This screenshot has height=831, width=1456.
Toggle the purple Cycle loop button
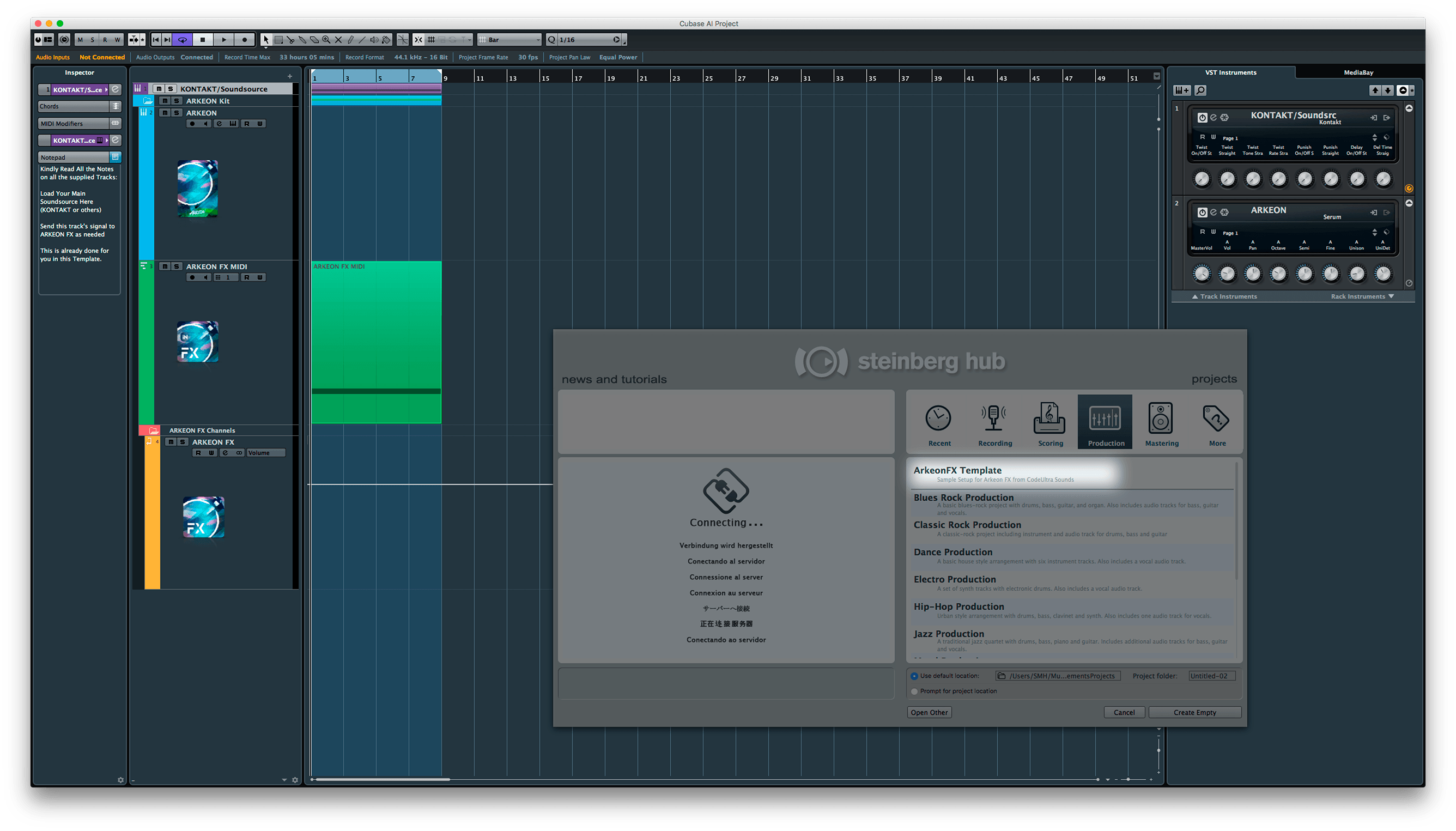coord(183,39)
